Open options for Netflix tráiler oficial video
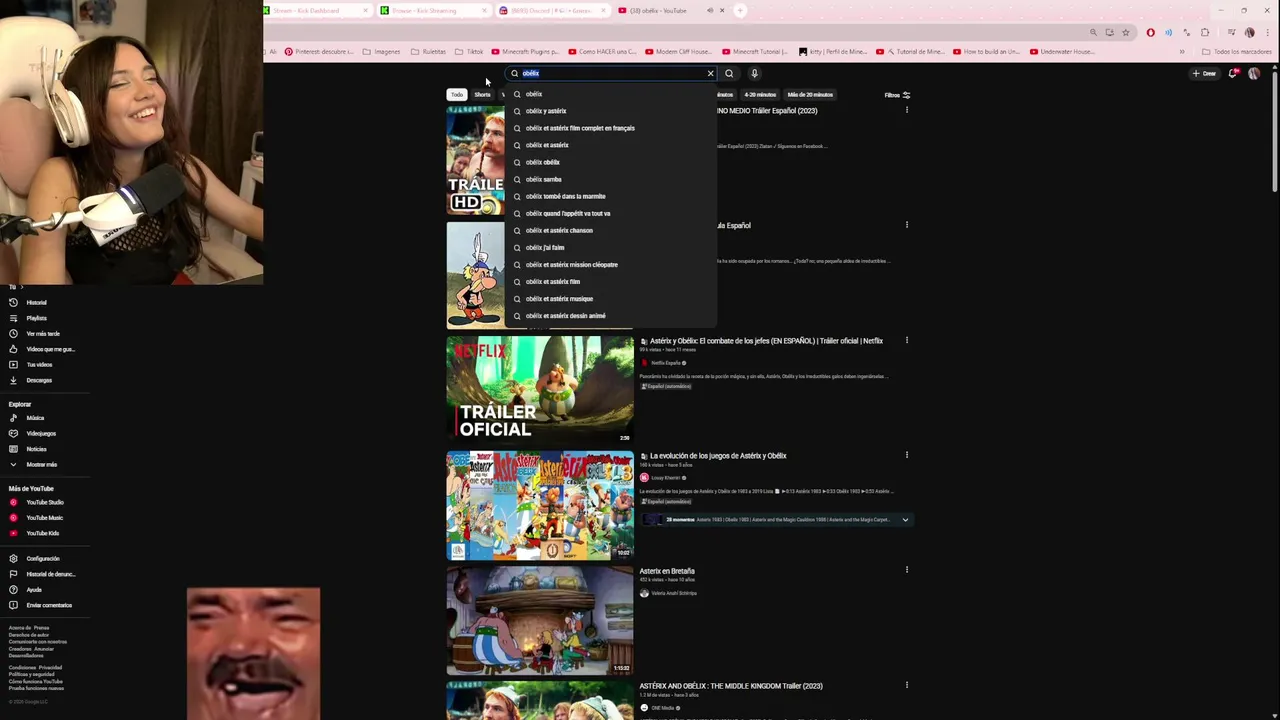This screenshot has height=720, width=1280. click(x=907, y=340)
